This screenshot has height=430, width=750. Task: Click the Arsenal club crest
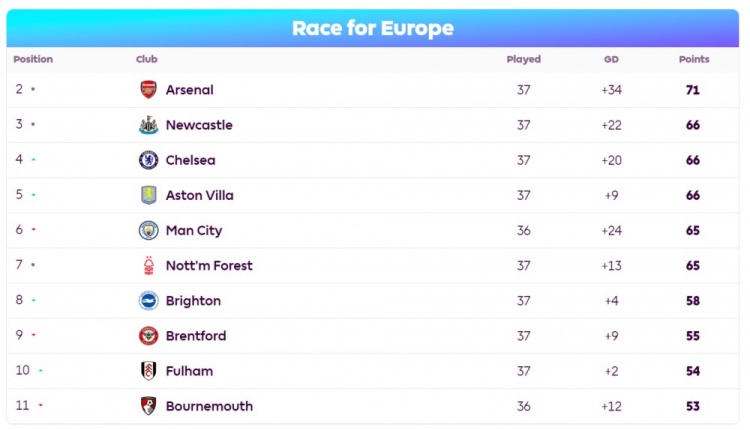(148, 90)
